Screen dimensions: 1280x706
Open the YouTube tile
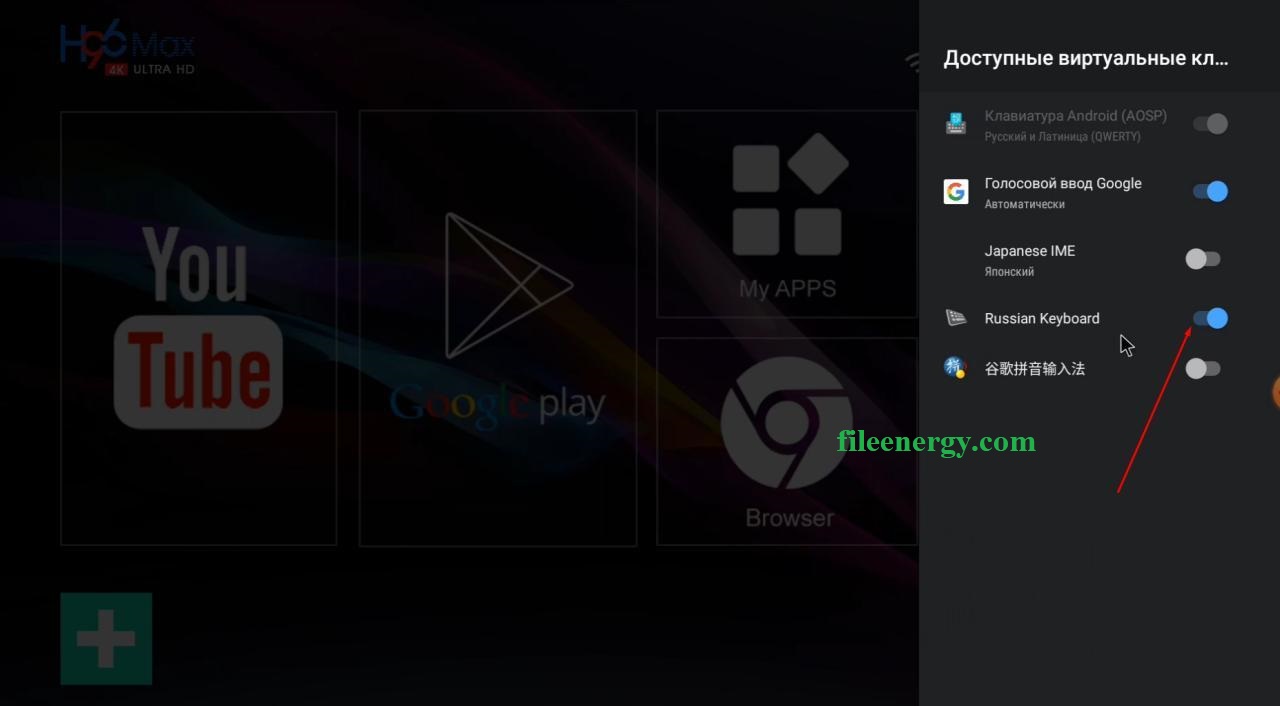(199, 328)
